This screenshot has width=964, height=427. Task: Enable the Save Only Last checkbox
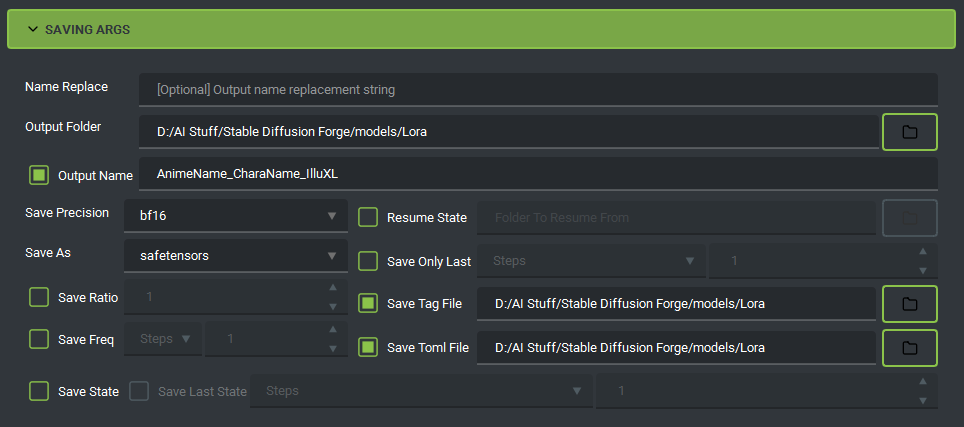pos(368,261)
